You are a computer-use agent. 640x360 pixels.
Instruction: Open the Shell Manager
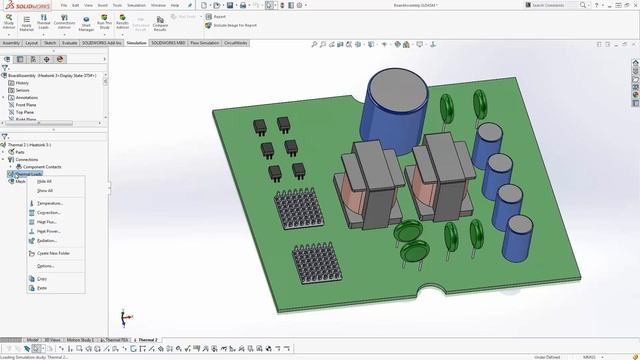click(x=86, y=24)
